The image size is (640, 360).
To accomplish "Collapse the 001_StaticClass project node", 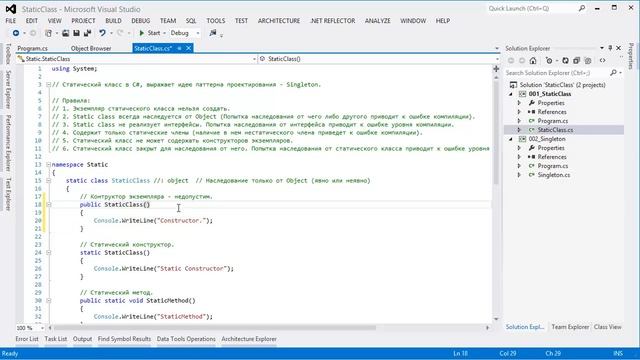I will pyautogui.click(x=511, y=94).
